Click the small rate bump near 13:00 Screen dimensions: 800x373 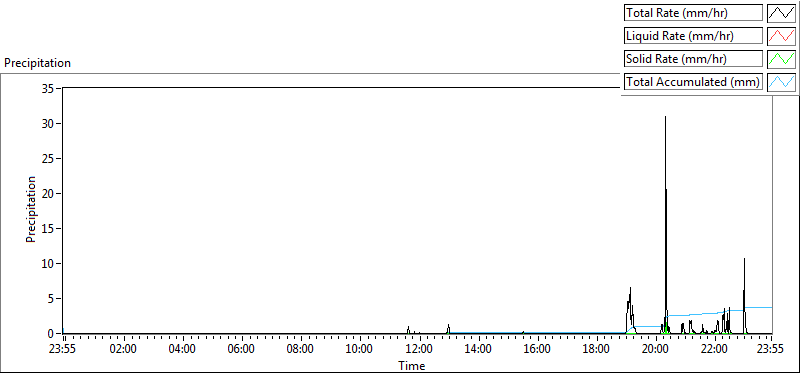click(448, 329)
